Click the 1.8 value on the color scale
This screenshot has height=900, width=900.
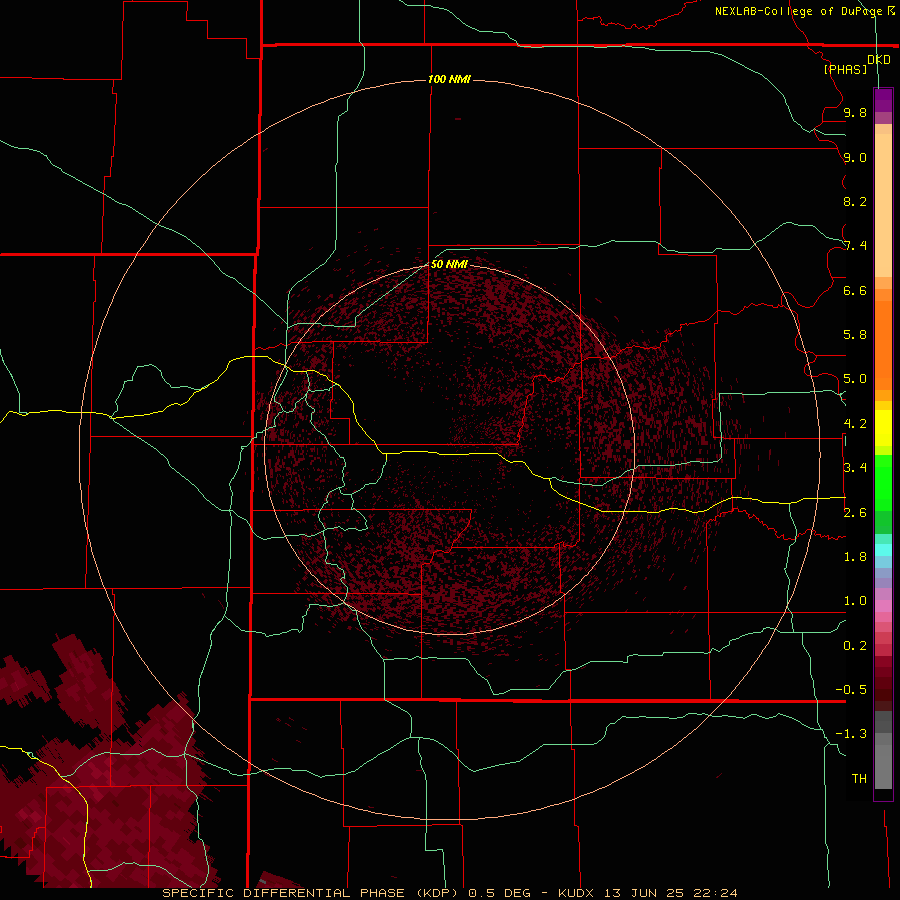tap(855, 557)
